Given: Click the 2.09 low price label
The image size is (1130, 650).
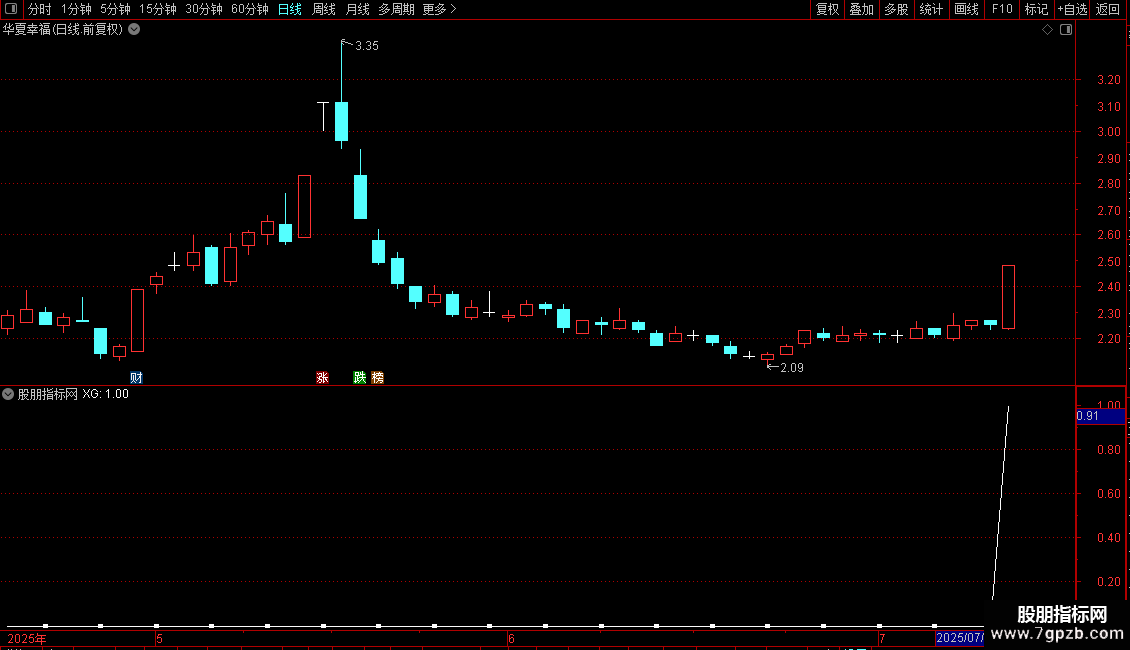Looking at the screenshot, I should click(x=792, y=368).
